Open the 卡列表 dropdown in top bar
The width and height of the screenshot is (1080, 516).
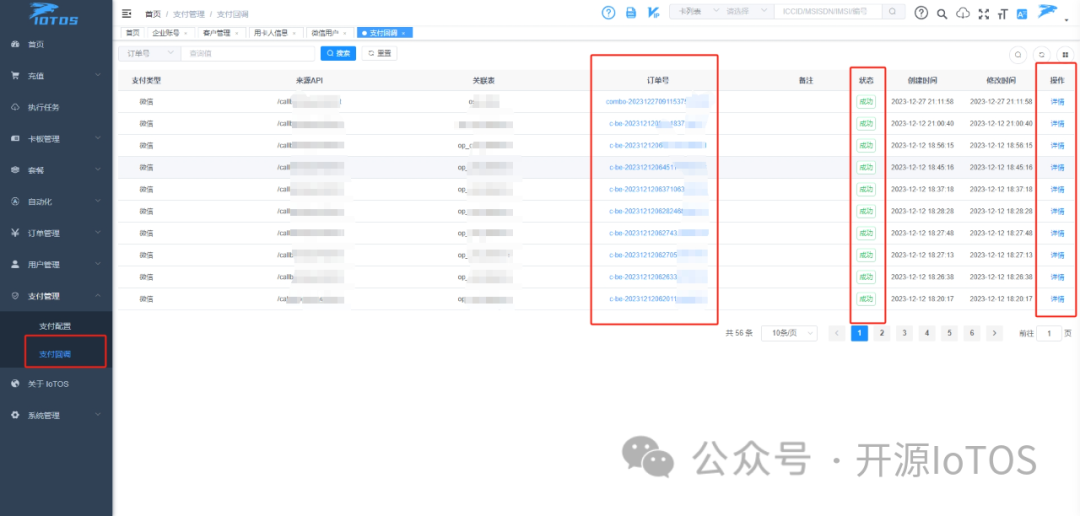[x=695, y=12]
